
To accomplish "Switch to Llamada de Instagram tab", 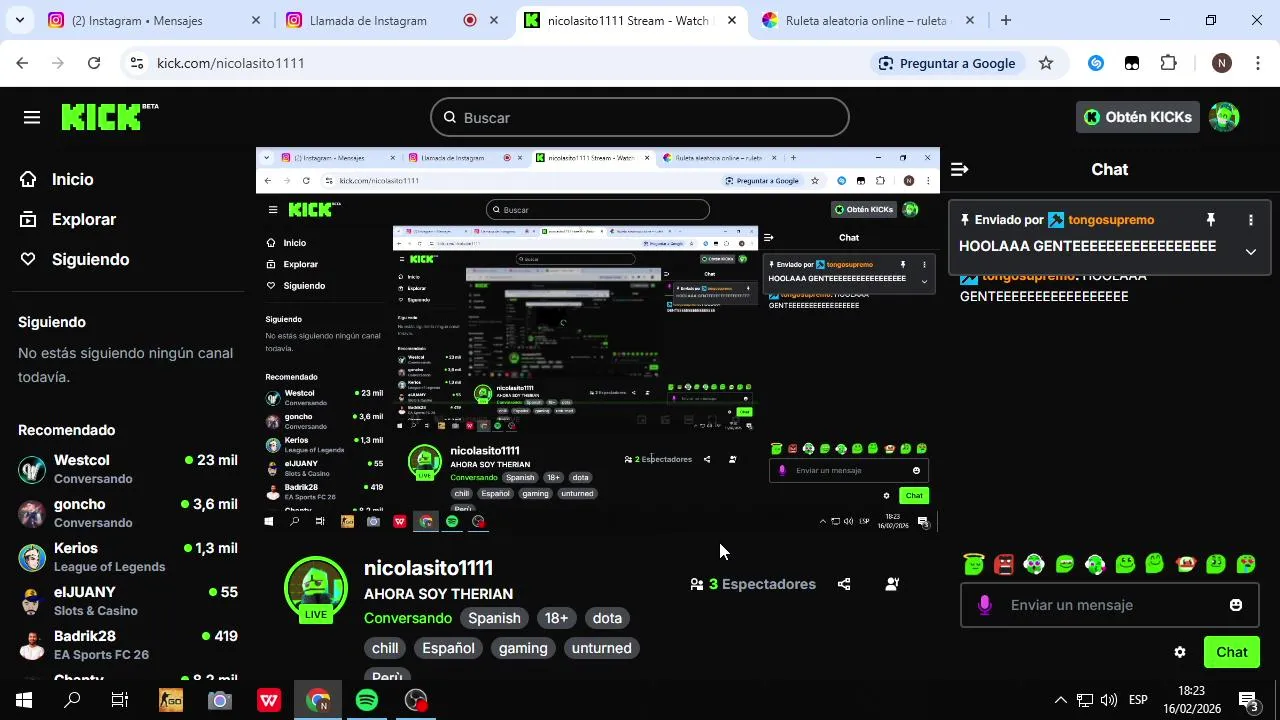I will 392,20.
